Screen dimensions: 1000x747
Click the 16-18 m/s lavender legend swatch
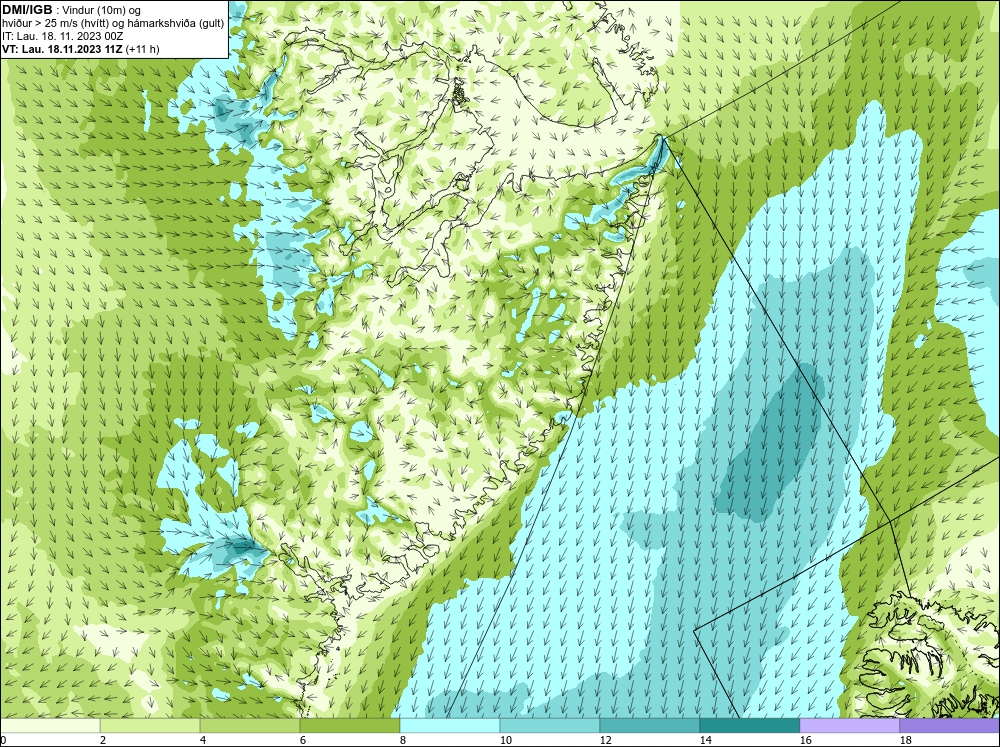click(849, 726)
